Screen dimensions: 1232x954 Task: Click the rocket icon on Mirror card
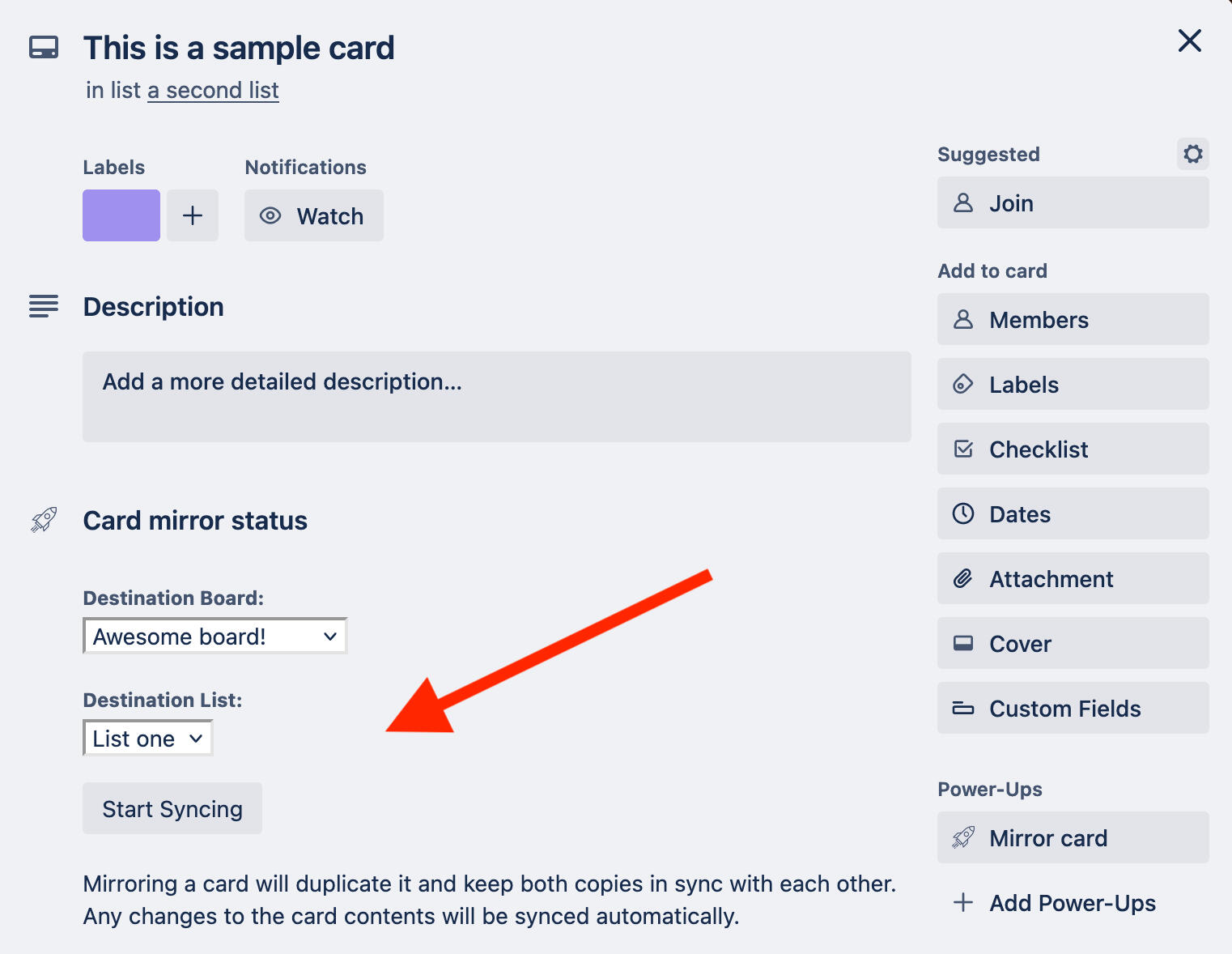point(963,837)
